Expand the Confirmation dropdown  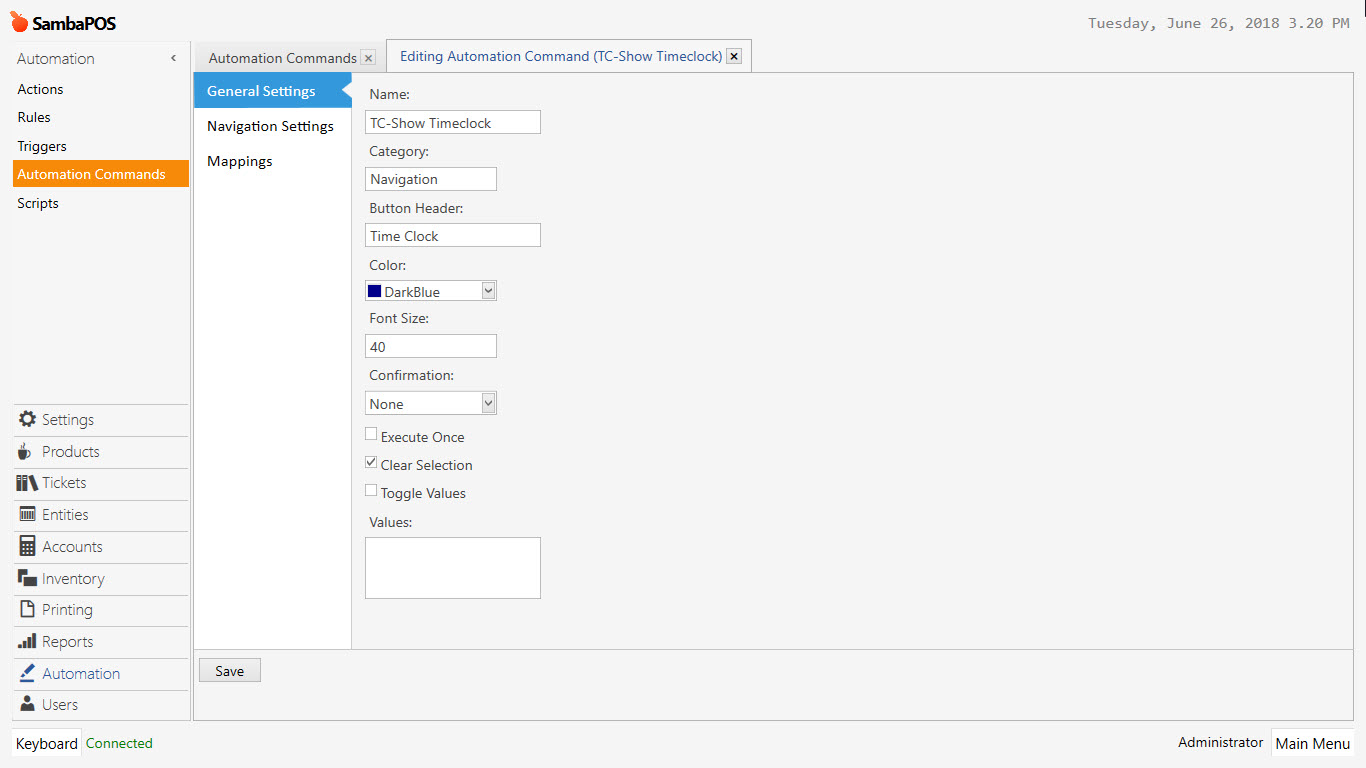(488, 402)
